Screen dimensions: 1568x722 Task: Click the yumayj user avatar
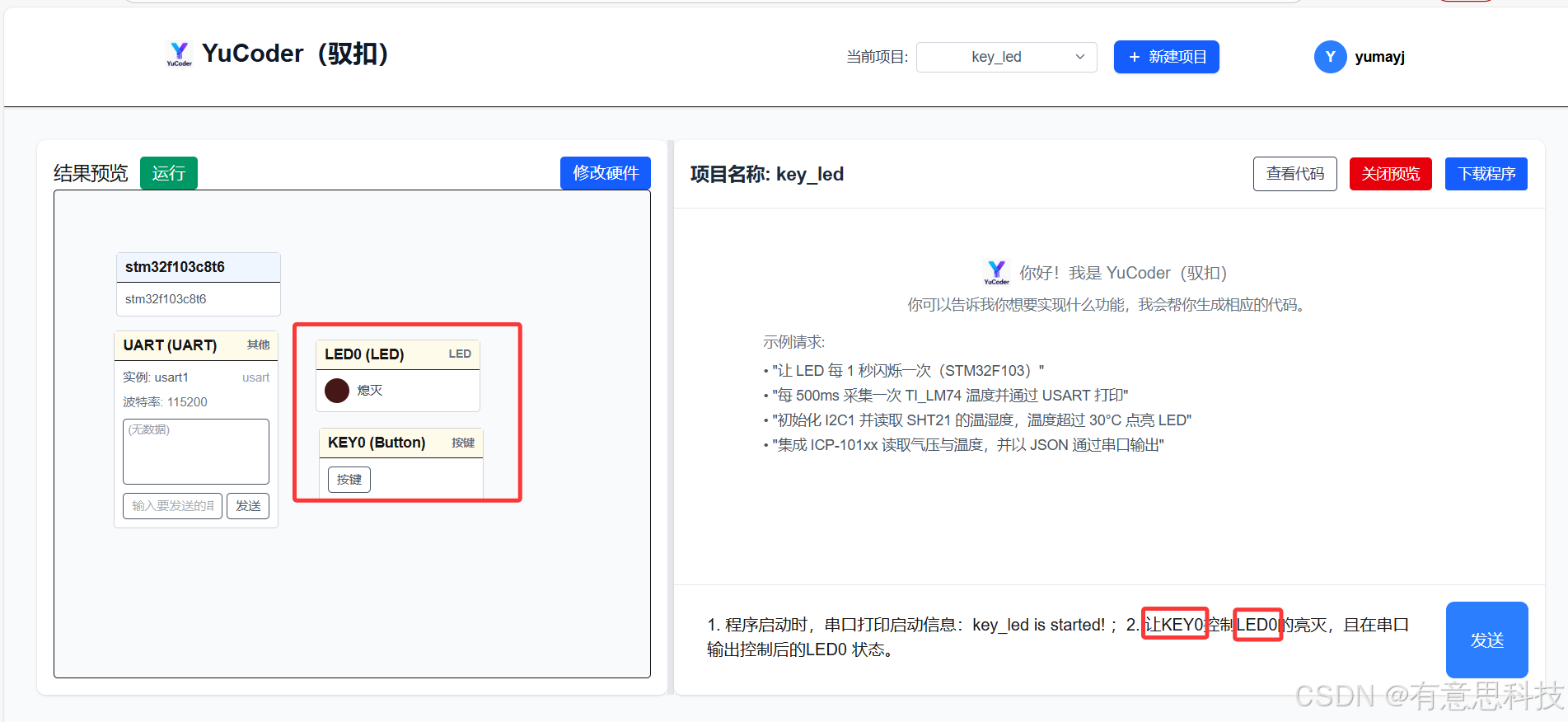pyautogui.click(x=1330, y=57)
